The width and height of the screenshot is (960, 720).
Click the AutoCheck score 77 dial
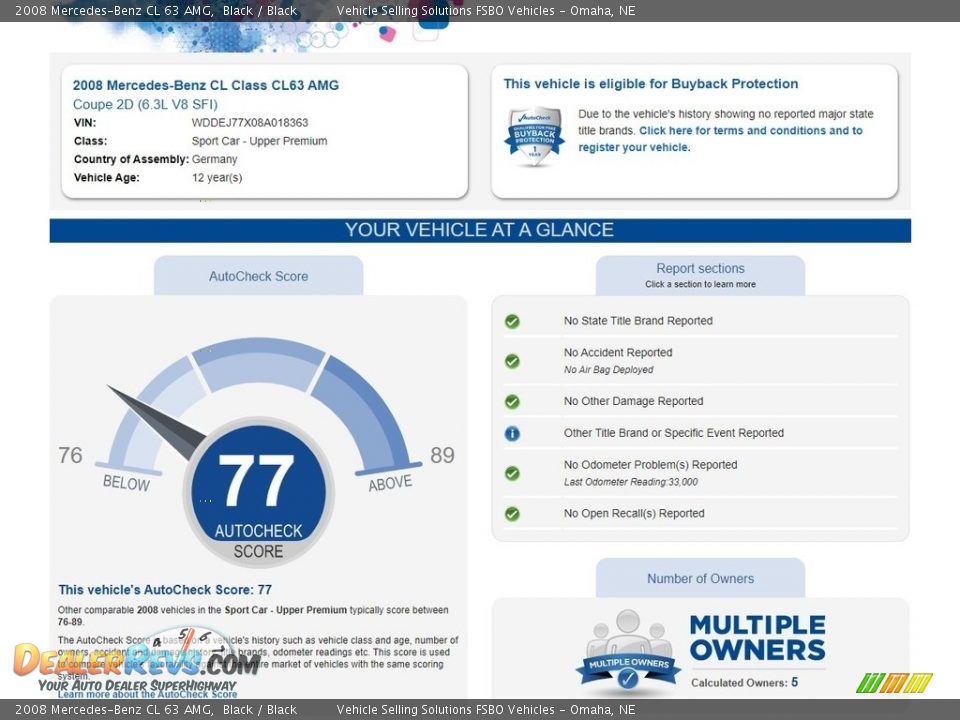click(x=258, y=492)
